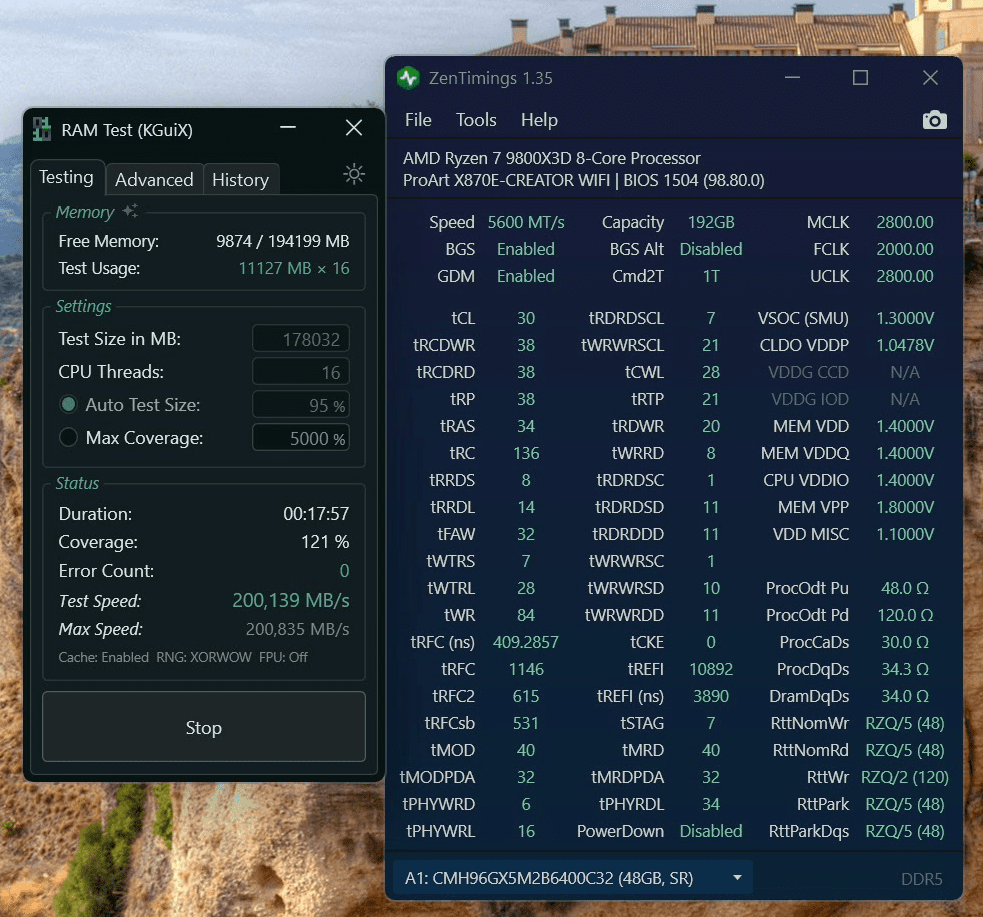Screen dimensions: 983x917
Task: Click the Duration value 00:17:57
Action: (x=316, y=514)
